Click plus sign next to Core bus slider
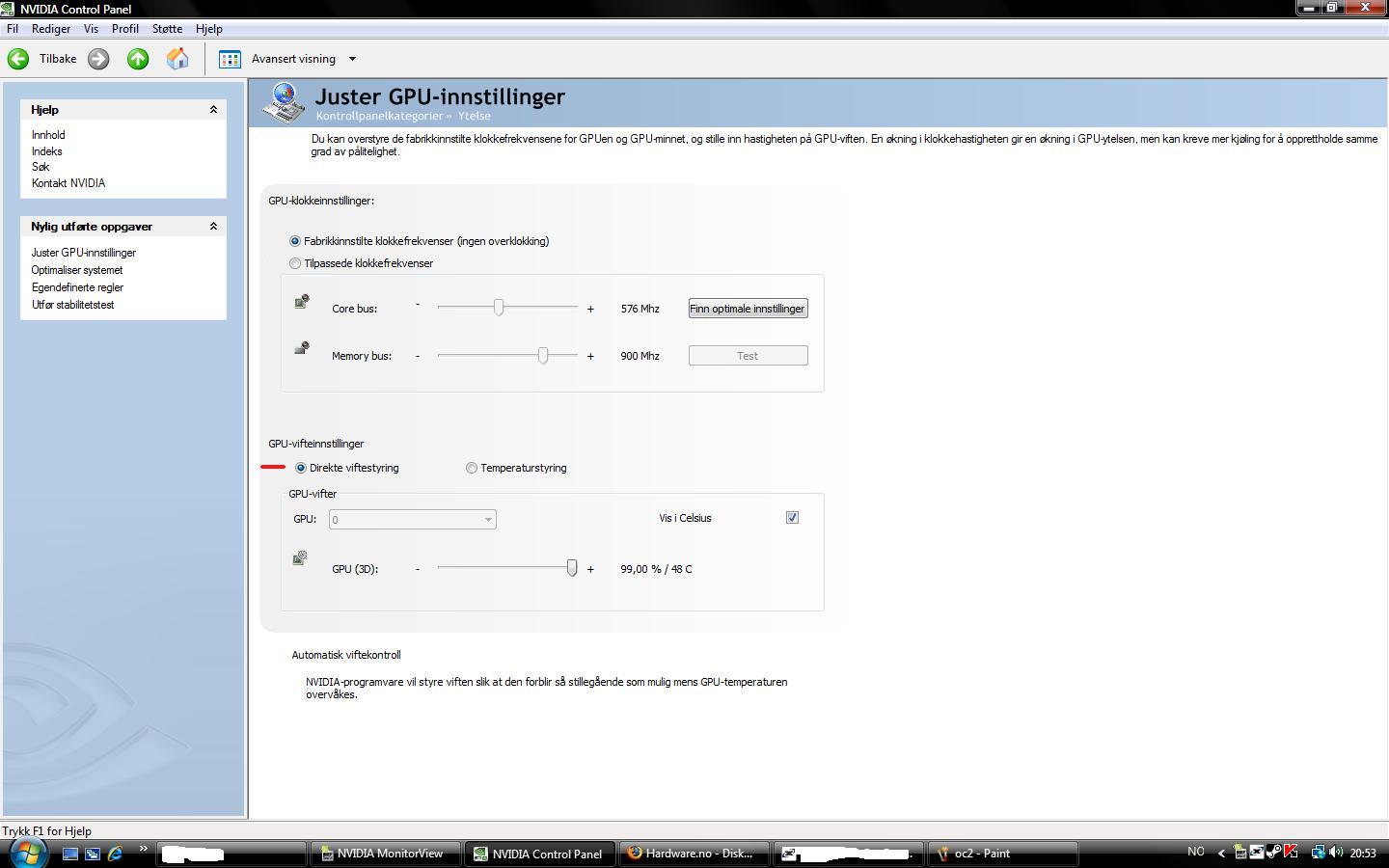Screen dimensions: 1389x868 click(x=590, y=309)
